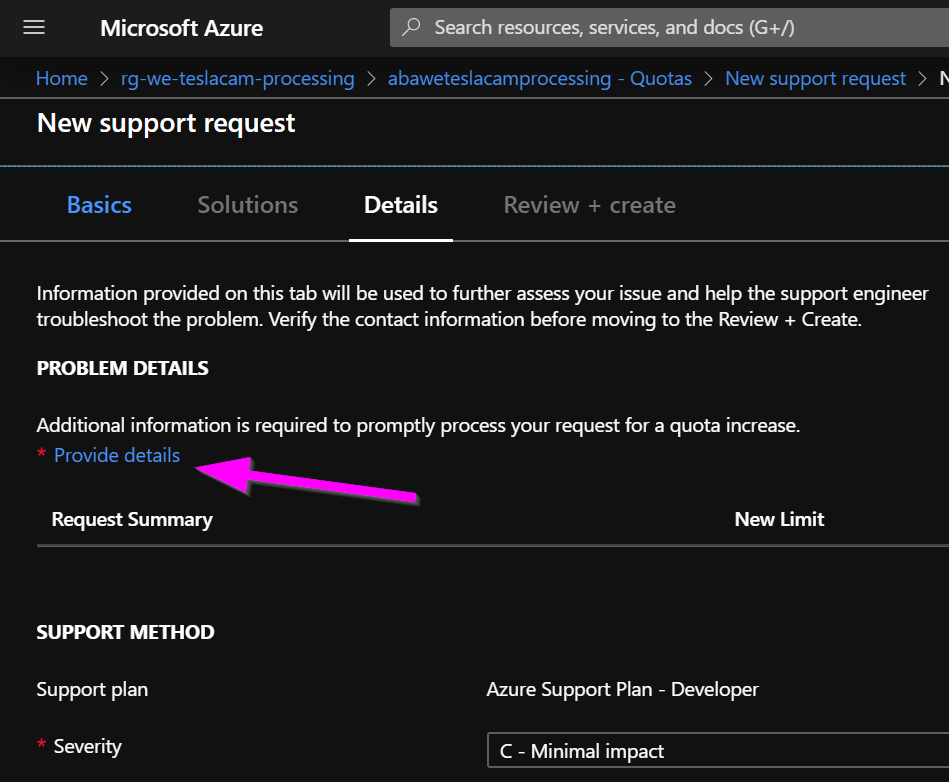Open New support request breadcrumb
Screen dimensions: 949x782
815,78
